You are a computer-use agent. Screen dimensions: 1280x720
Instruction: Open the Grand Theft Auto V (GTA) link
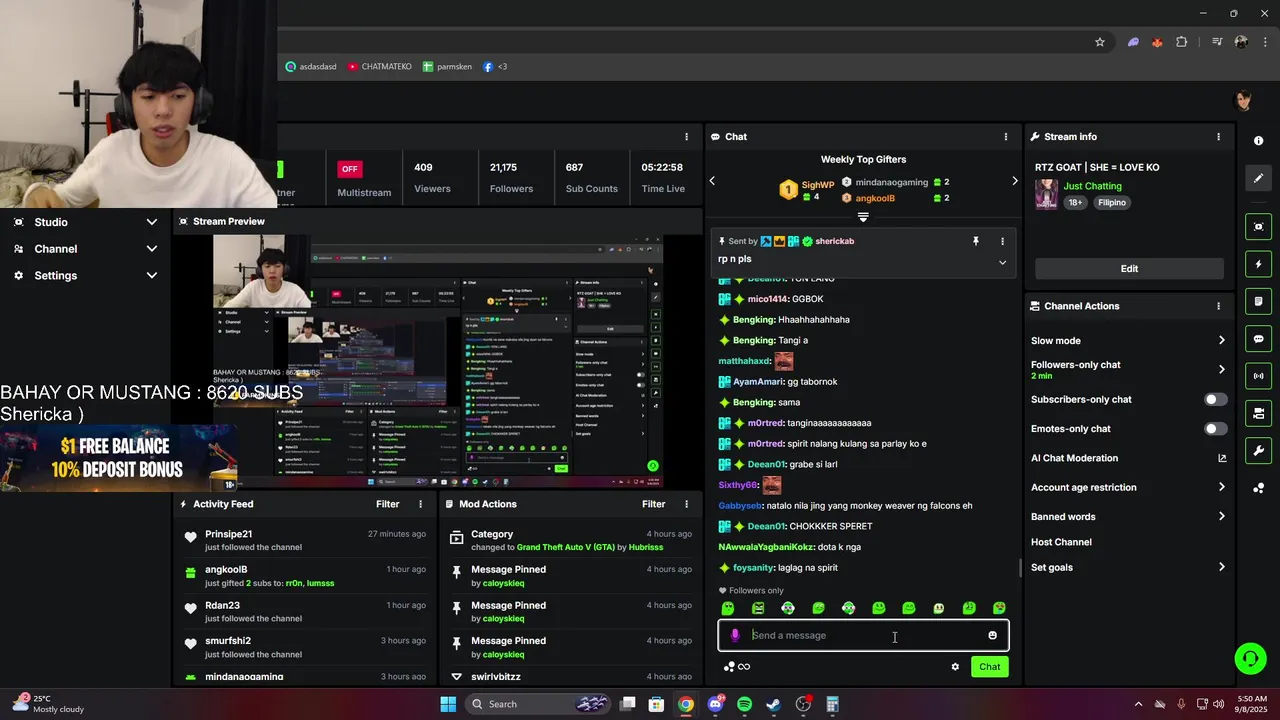(565, 548)
